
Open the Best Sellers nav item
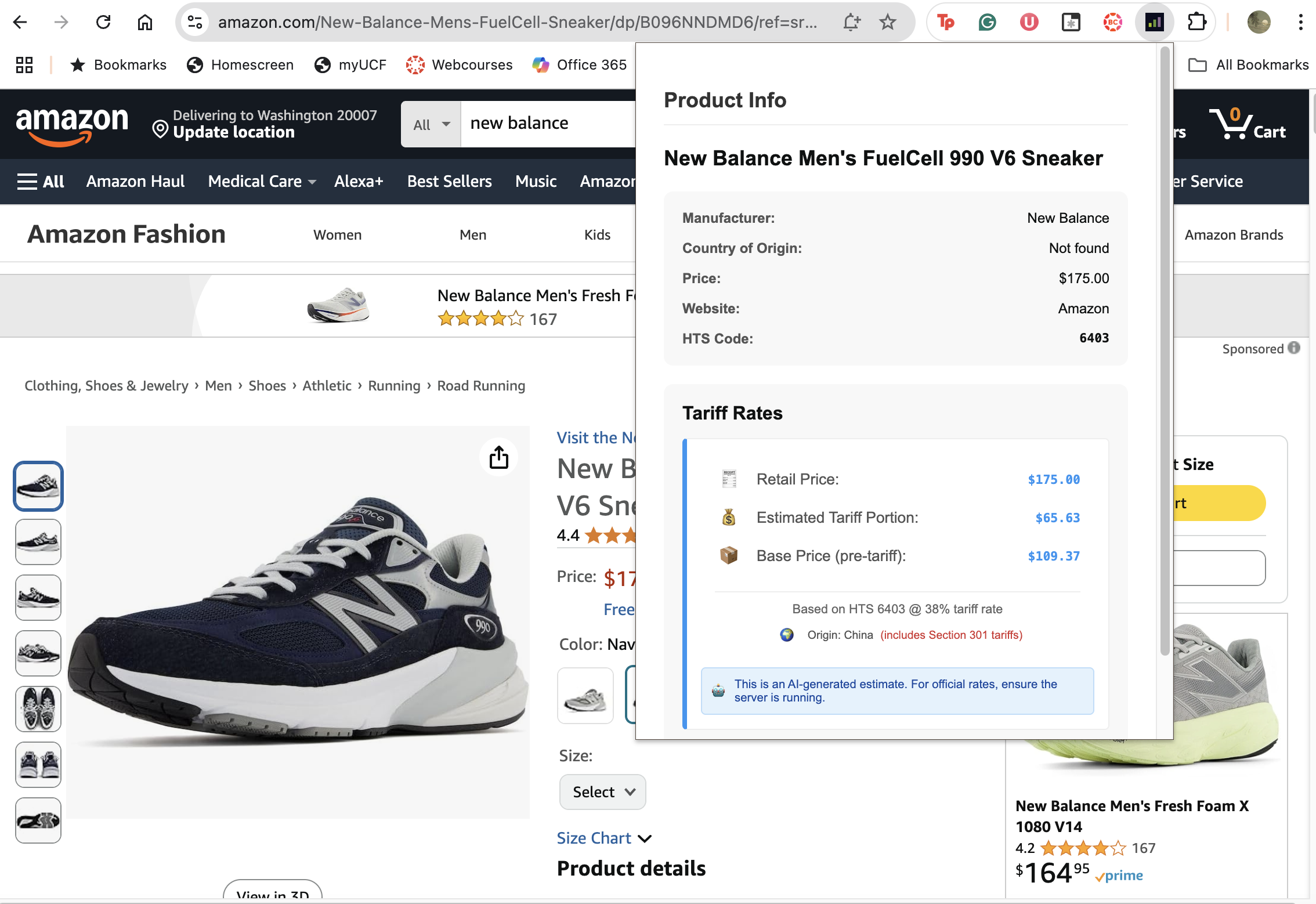coord(449,182)
